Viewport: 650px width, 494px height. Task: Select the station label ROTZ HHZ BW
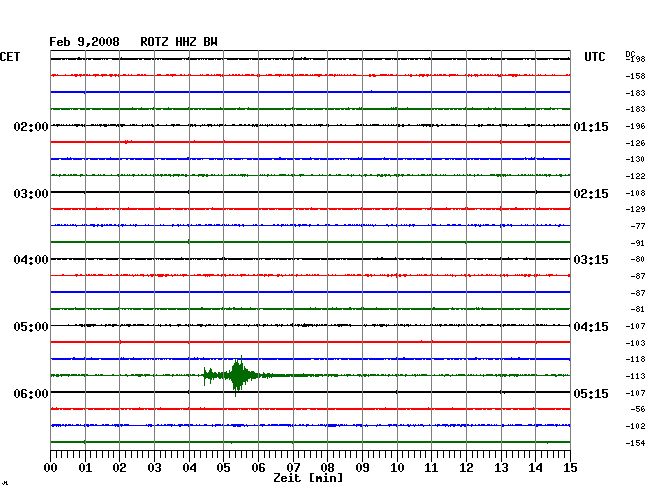[179, 42]
